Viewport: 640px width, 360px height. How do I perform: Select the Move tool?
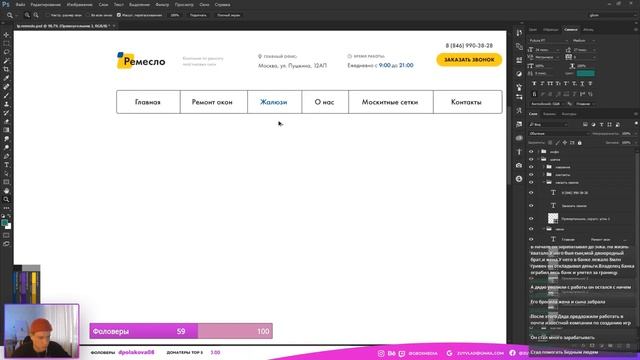tap(6, 35)
